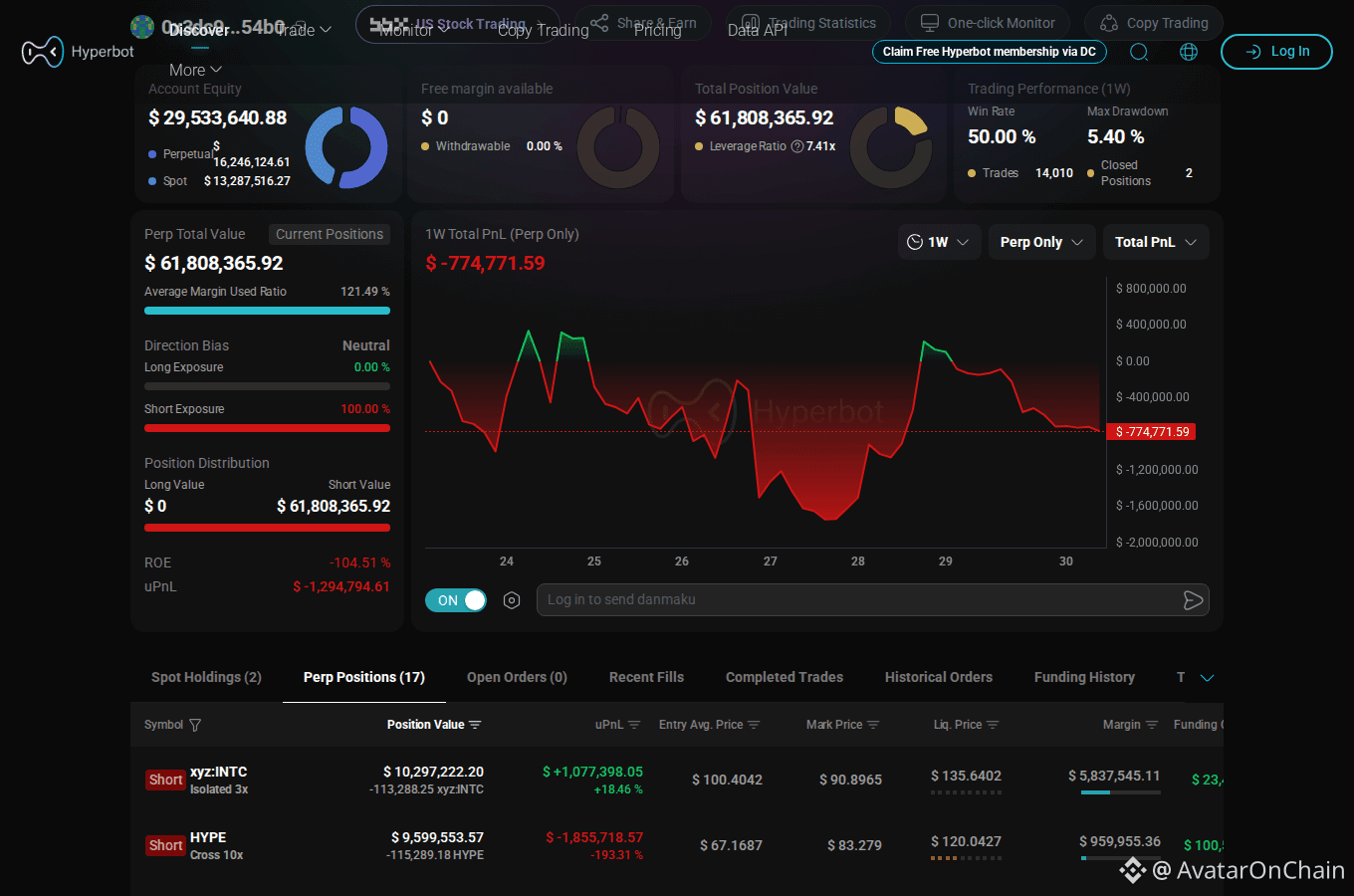
Task: Open the Total PnL dropdown
Action: point(1156,242)
